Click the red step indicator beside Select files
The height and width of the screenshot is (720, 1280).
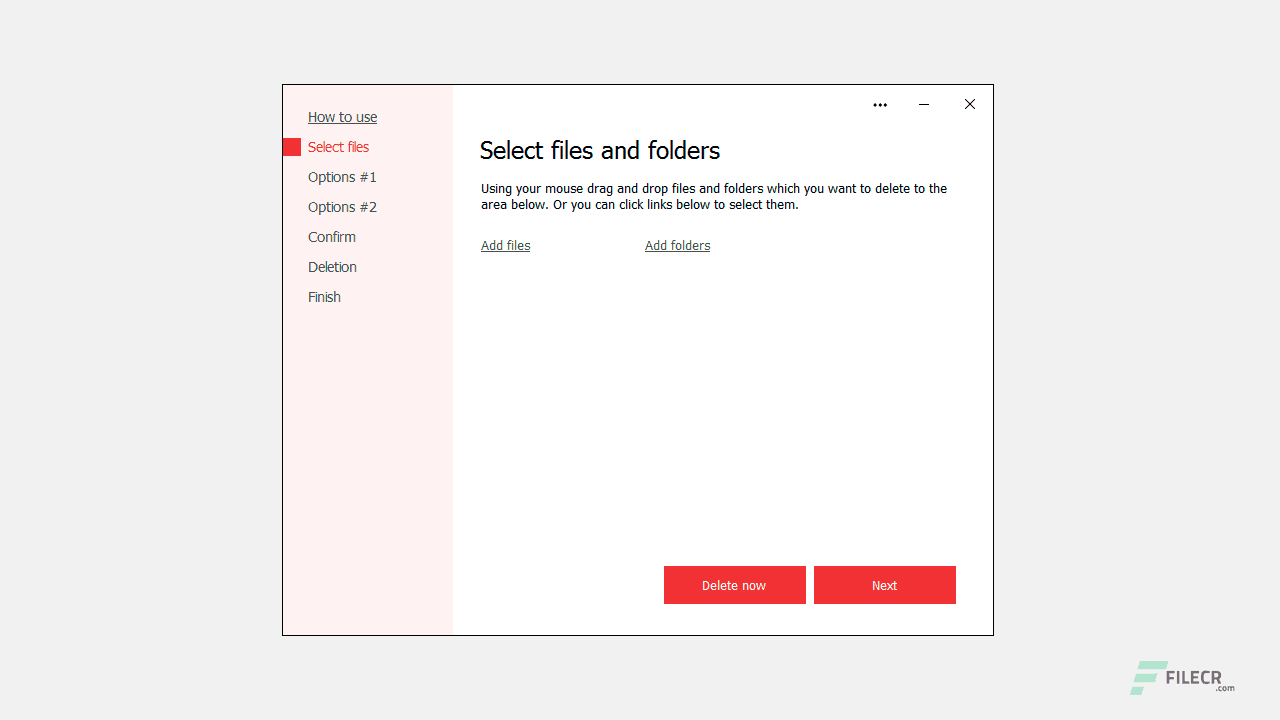point(291,146)
